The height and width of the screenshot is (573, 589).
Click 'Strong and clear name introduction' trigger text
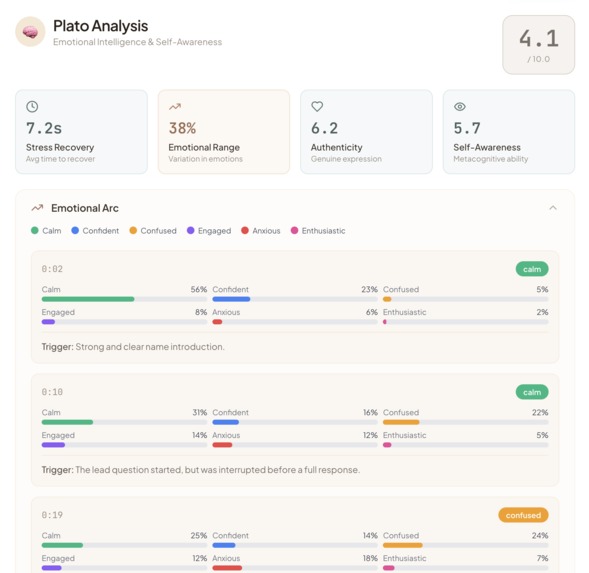(x=150, y=347)
